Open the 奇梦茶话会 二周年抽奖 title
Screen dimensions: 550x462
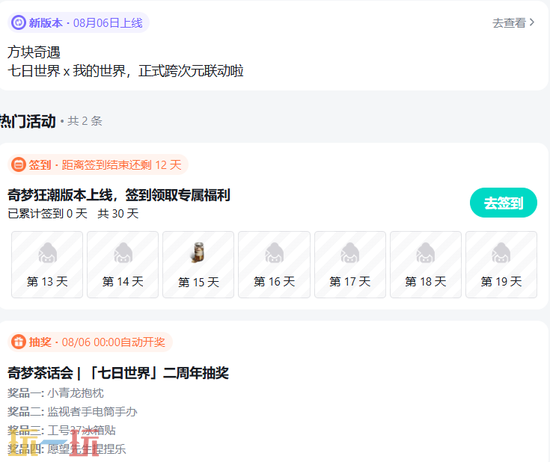tap(118, 373)
